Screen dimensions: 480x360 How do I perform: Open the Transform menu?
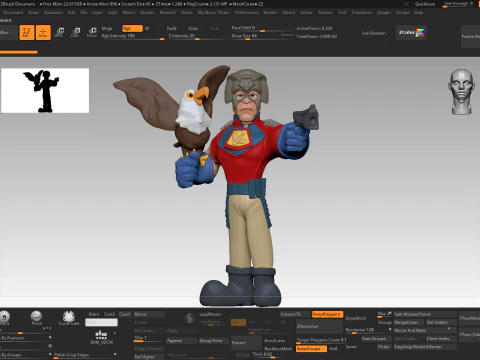361,12
